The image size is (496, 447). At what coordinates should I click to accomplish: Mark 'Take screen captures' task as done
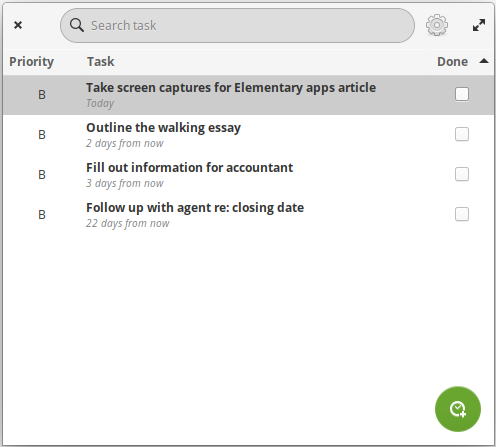[462, 94]
